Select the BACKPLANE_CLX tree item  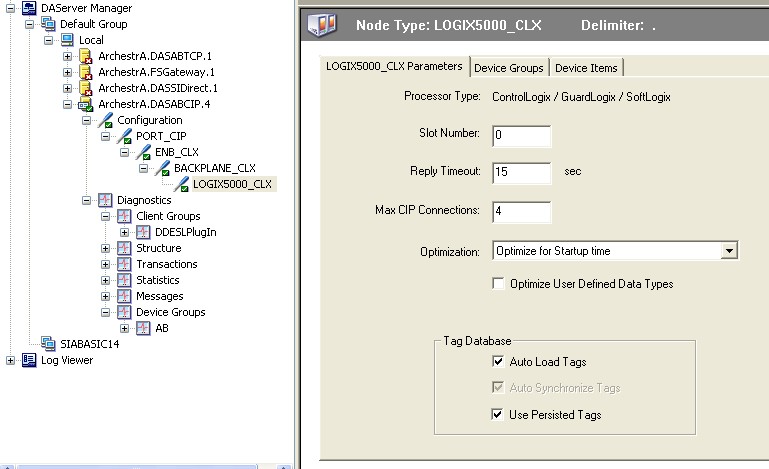click(214, 168)
